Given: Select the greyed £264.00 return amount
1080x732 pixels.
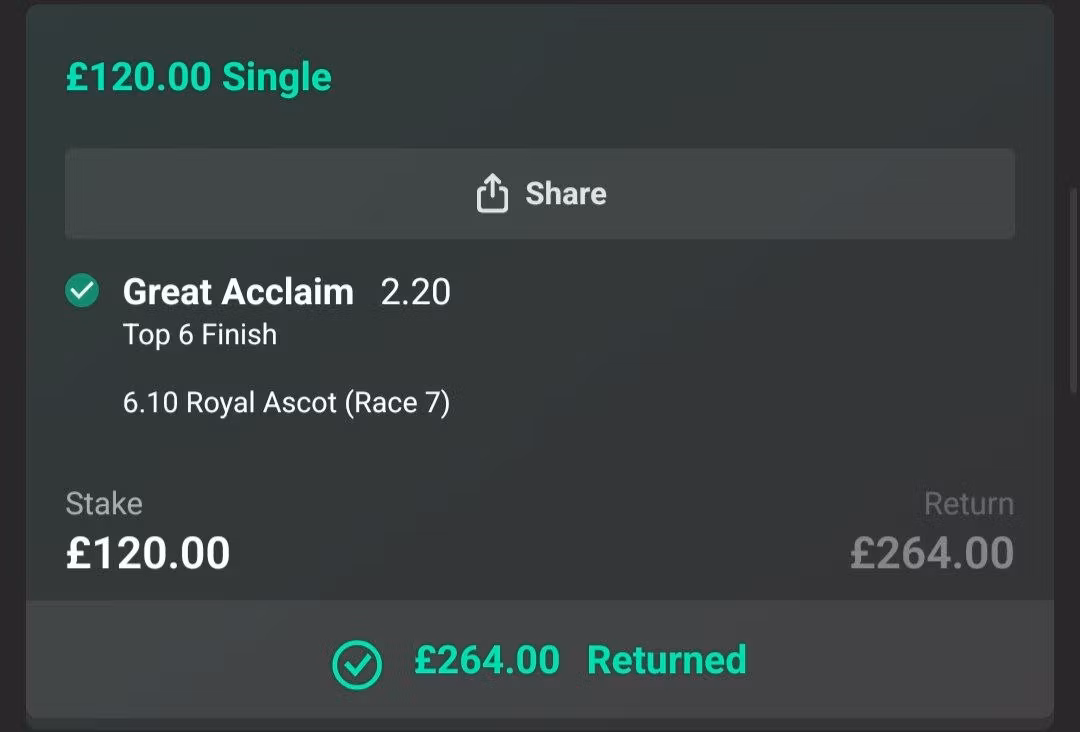Looking at the screenshot, I should tap(932, 553).
